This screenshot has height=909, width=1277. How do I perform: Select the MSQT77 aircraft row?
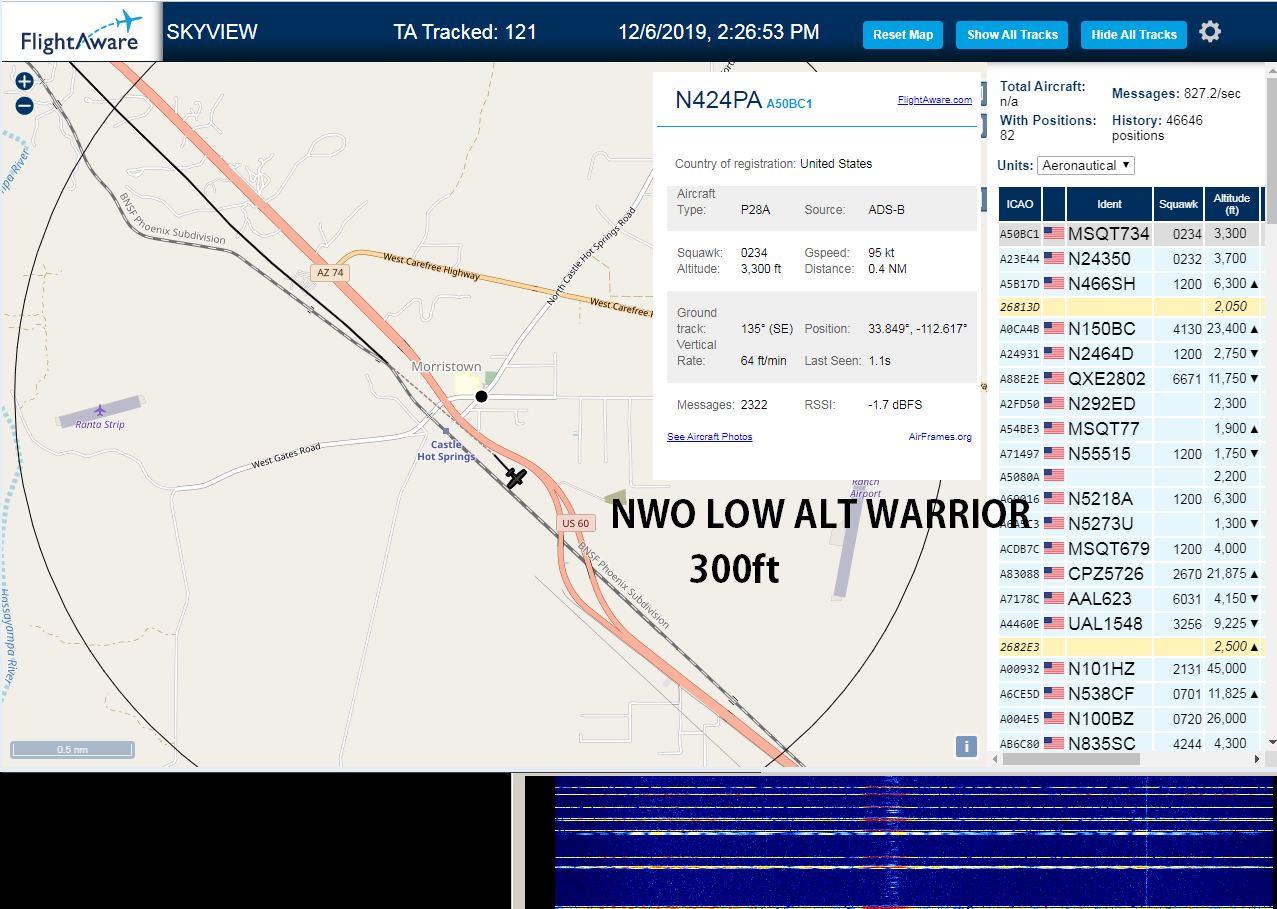coord(1130,429)
